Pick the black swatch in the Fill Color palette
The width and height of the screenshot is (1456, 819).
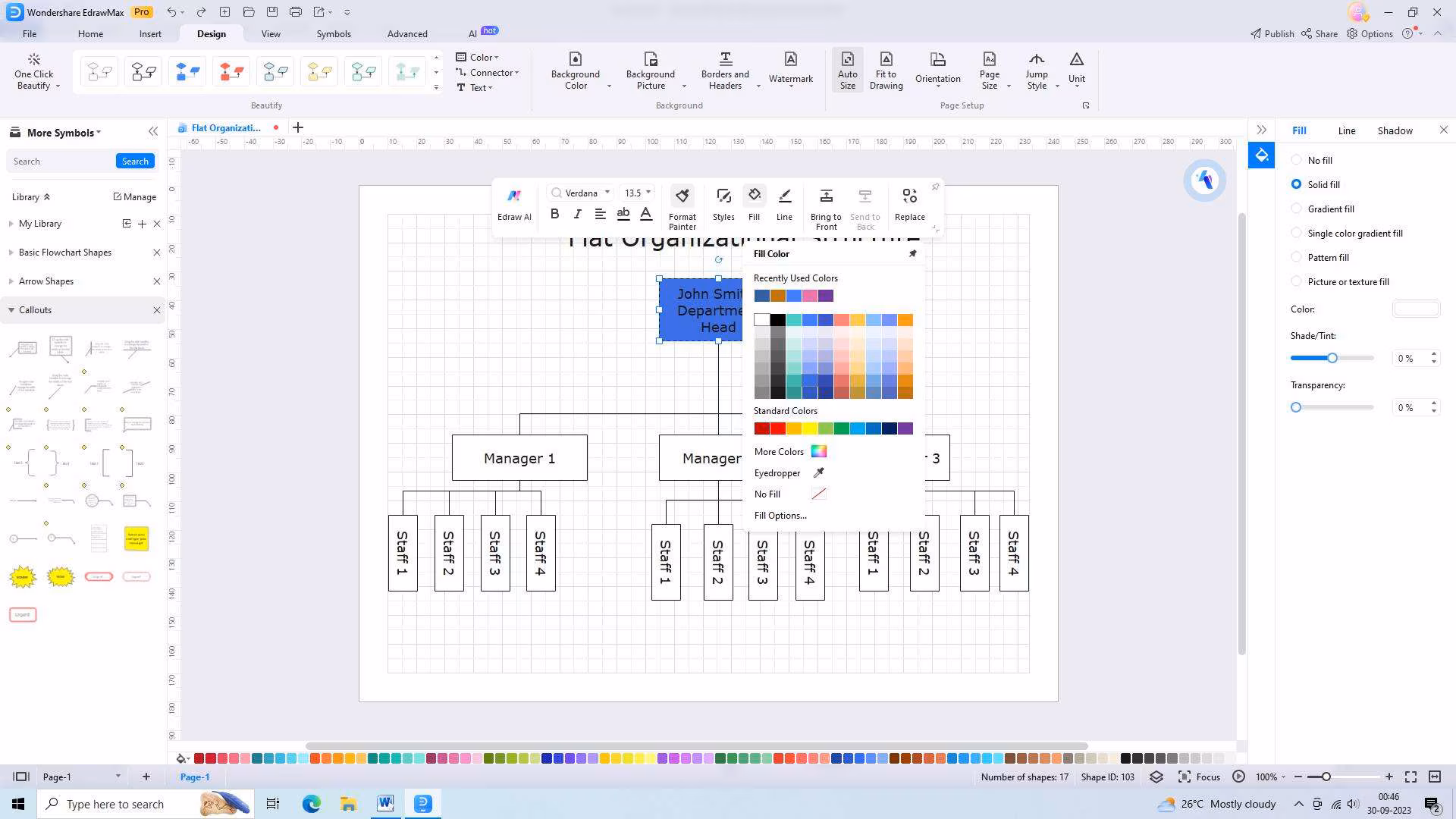tap(777, 320)
